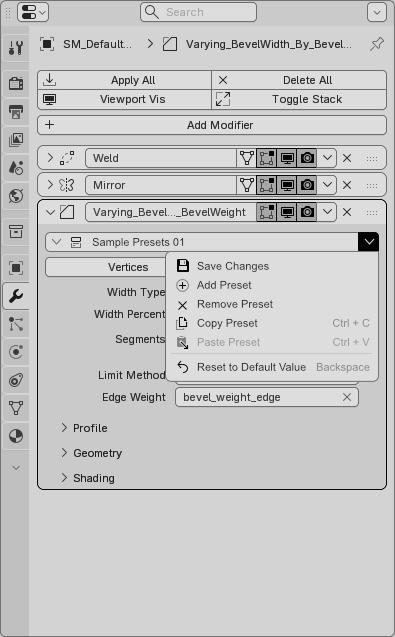
Task: Open the header options dropdown
Action: (377, 12)
